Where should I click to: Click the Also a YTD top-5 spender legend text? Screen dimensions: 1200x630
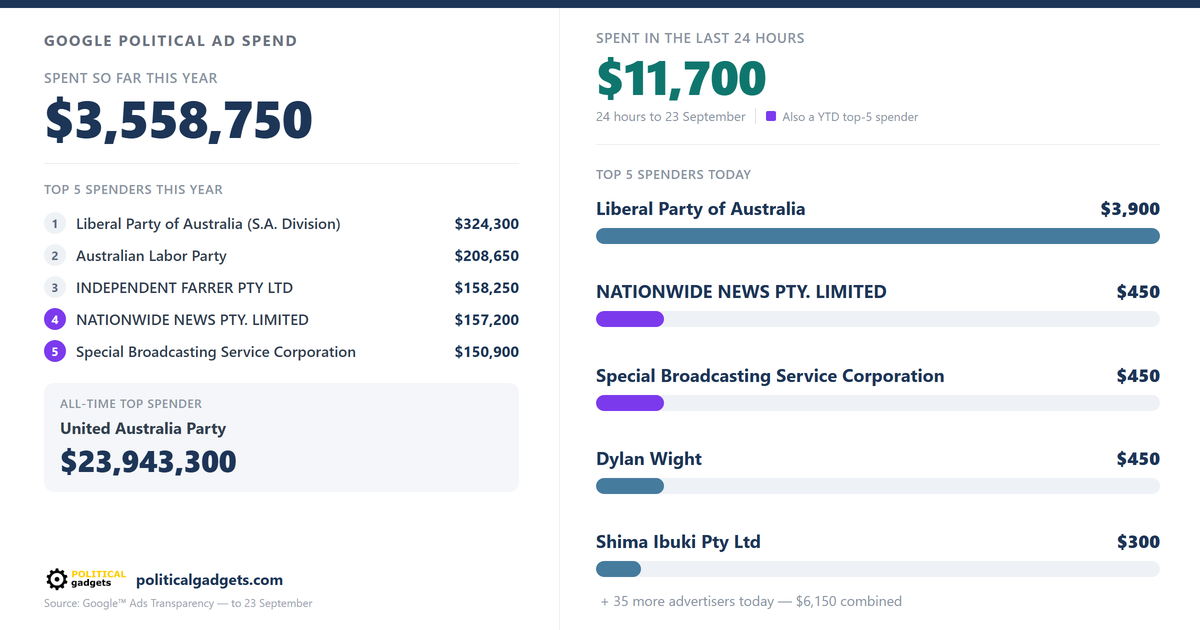pos(850,117)
